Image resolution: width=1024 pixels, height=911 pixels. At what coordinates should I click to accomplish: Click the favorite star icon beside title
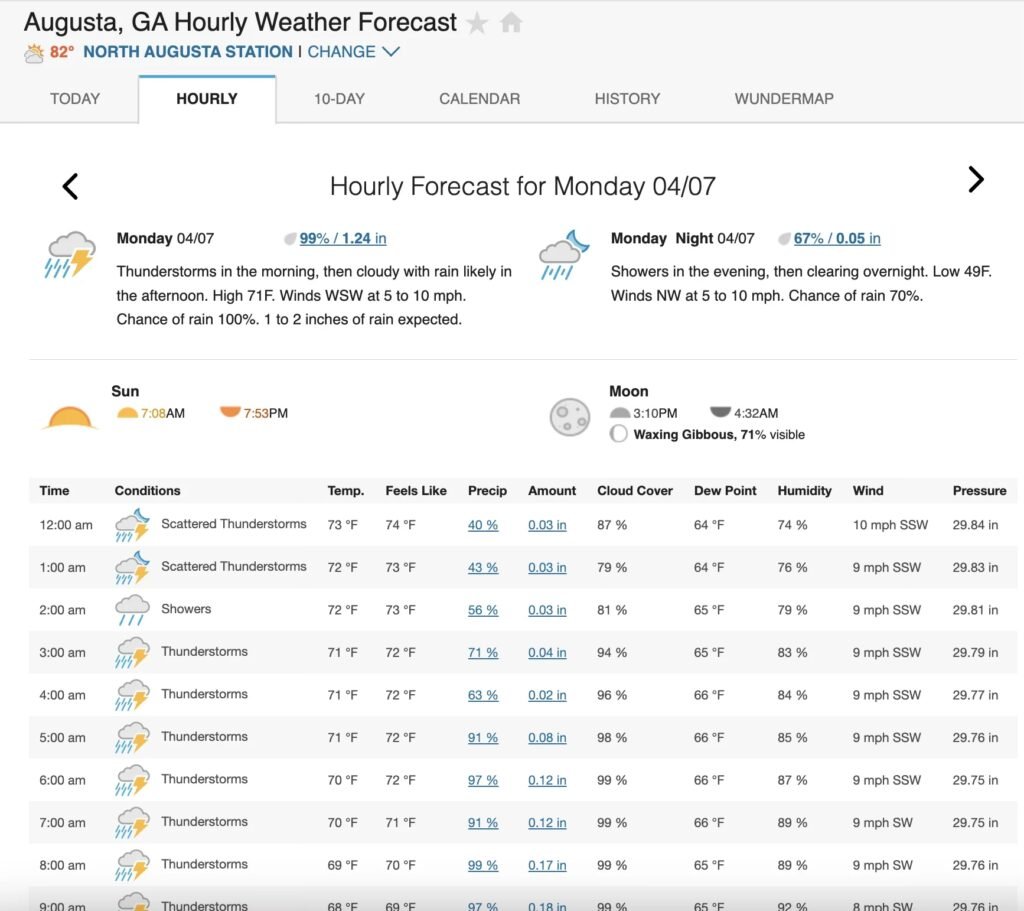477,23
